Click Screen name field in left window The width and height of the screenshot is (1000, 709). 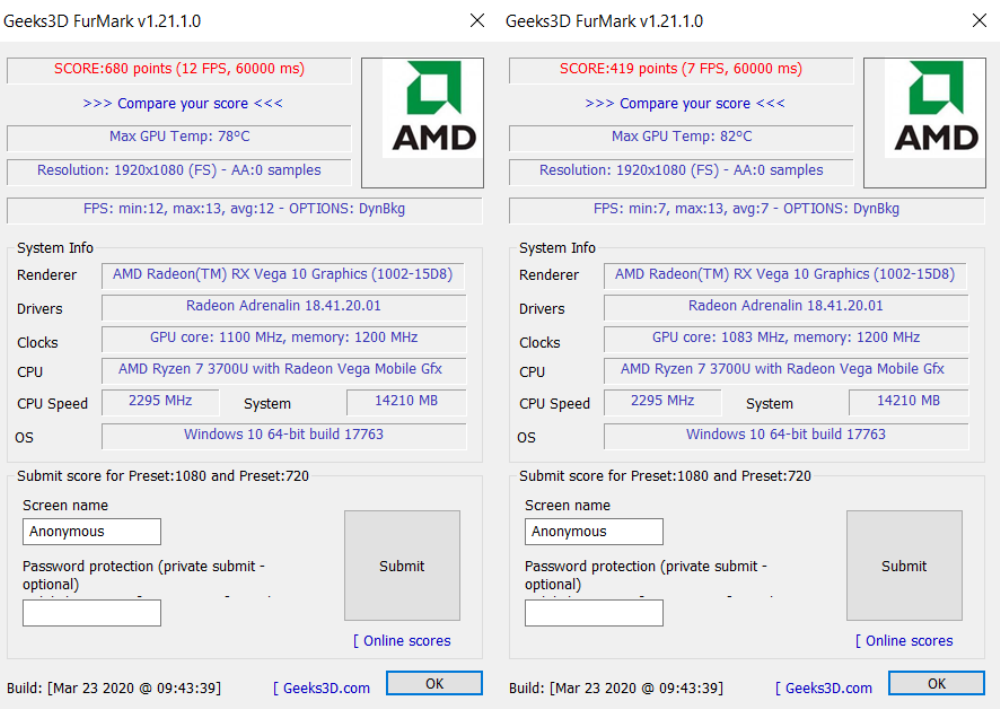pyautogui.click(x=91, y=532)
